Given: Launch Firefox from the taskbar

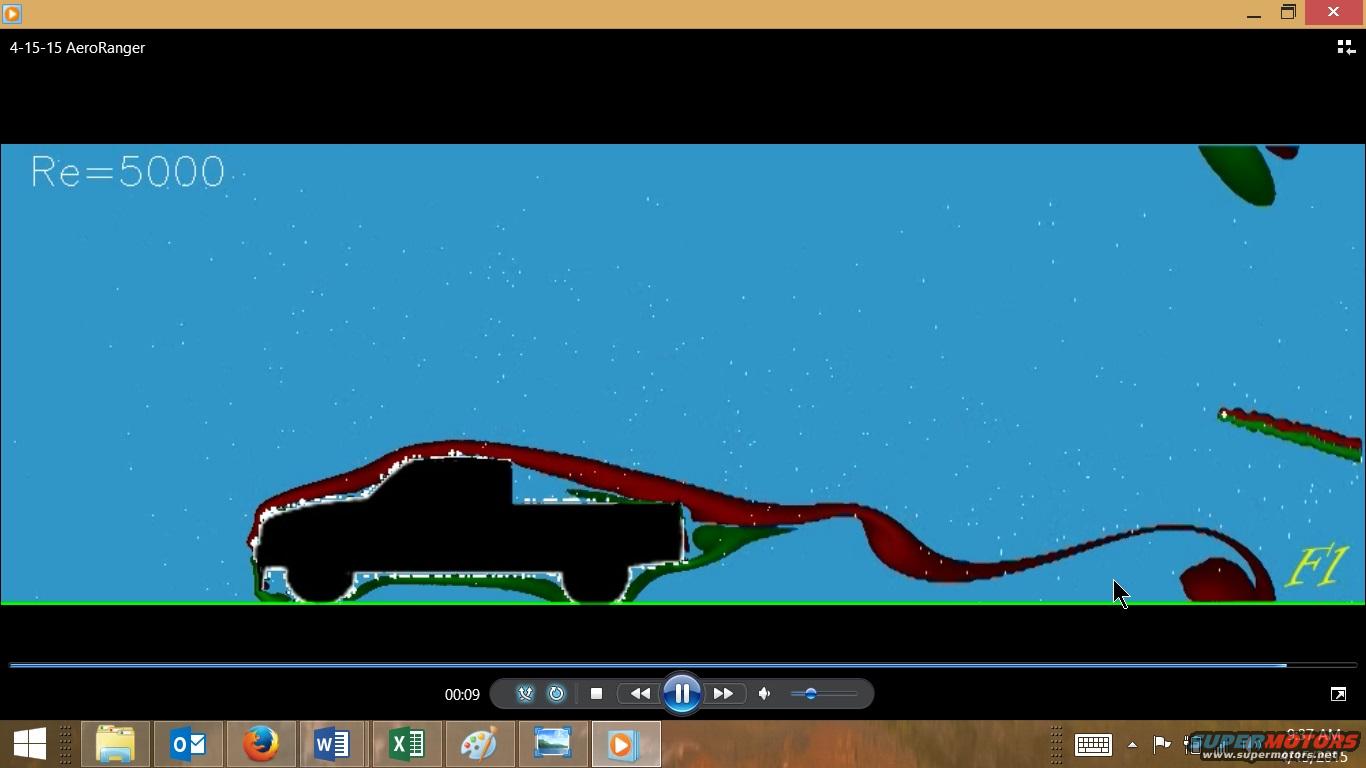Looking at the screenshot, I should (x=261, y=744).
